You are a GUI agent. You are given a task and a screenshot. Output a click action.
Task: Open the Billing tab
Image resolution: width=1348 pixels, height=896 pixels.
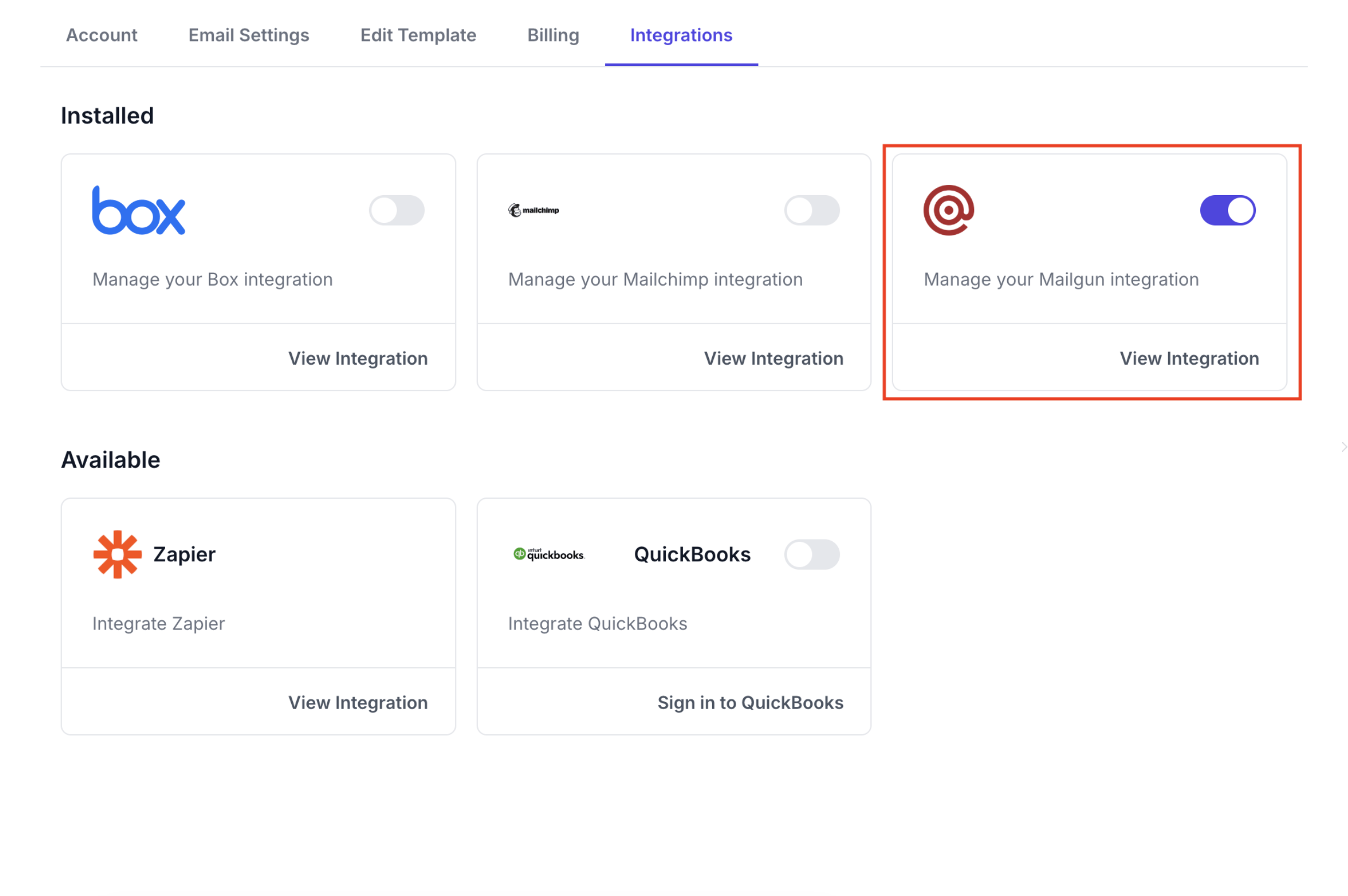[553, 35]
